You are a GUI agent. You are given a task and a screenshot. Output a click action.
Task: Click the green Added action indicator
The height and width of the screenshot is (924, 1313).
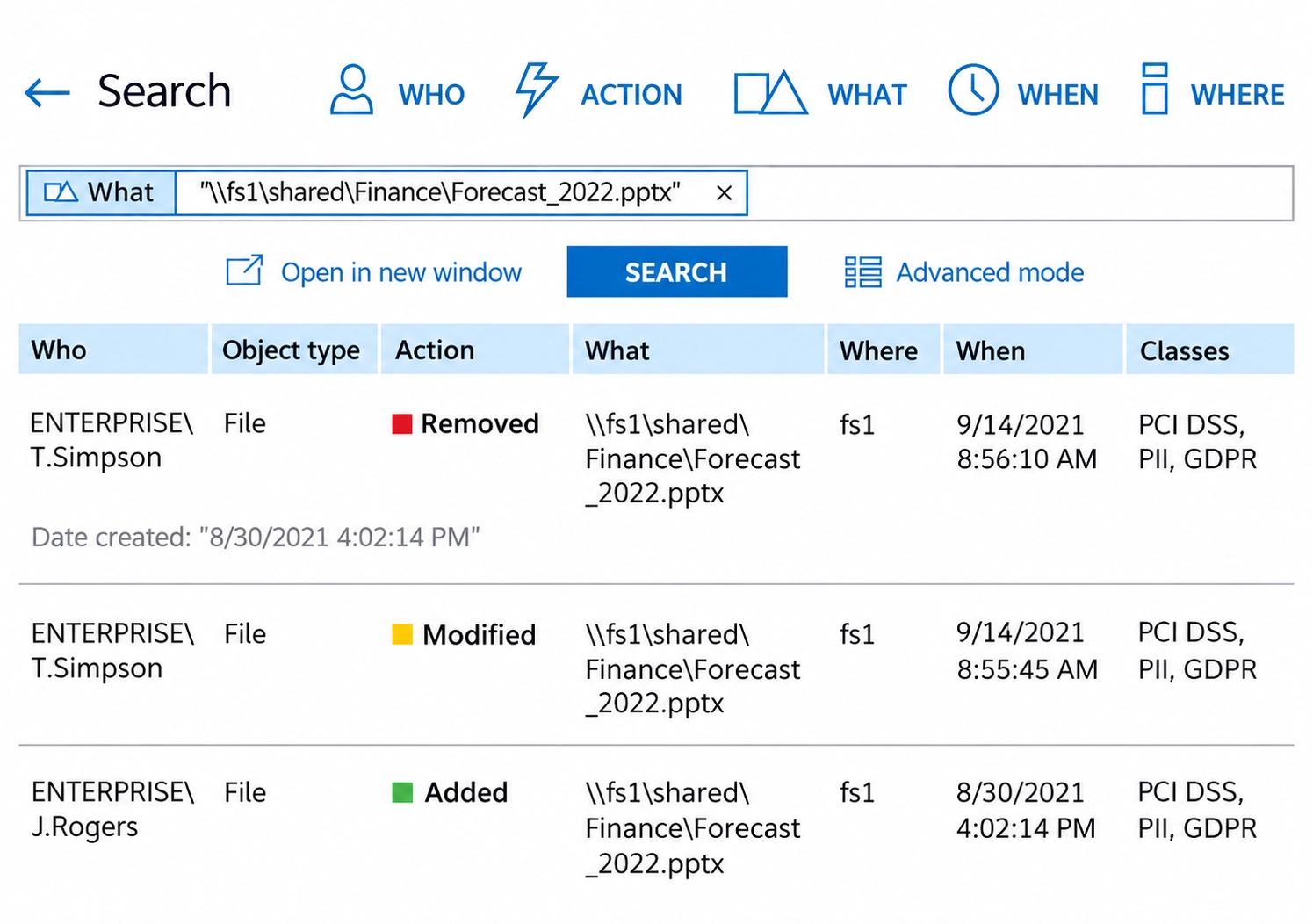(402, 793)
